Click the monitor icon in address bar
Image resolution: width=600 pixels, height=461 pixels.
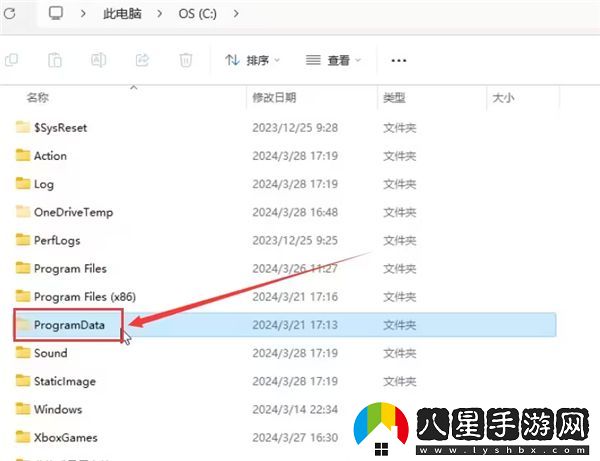click(x=56, y=13)
